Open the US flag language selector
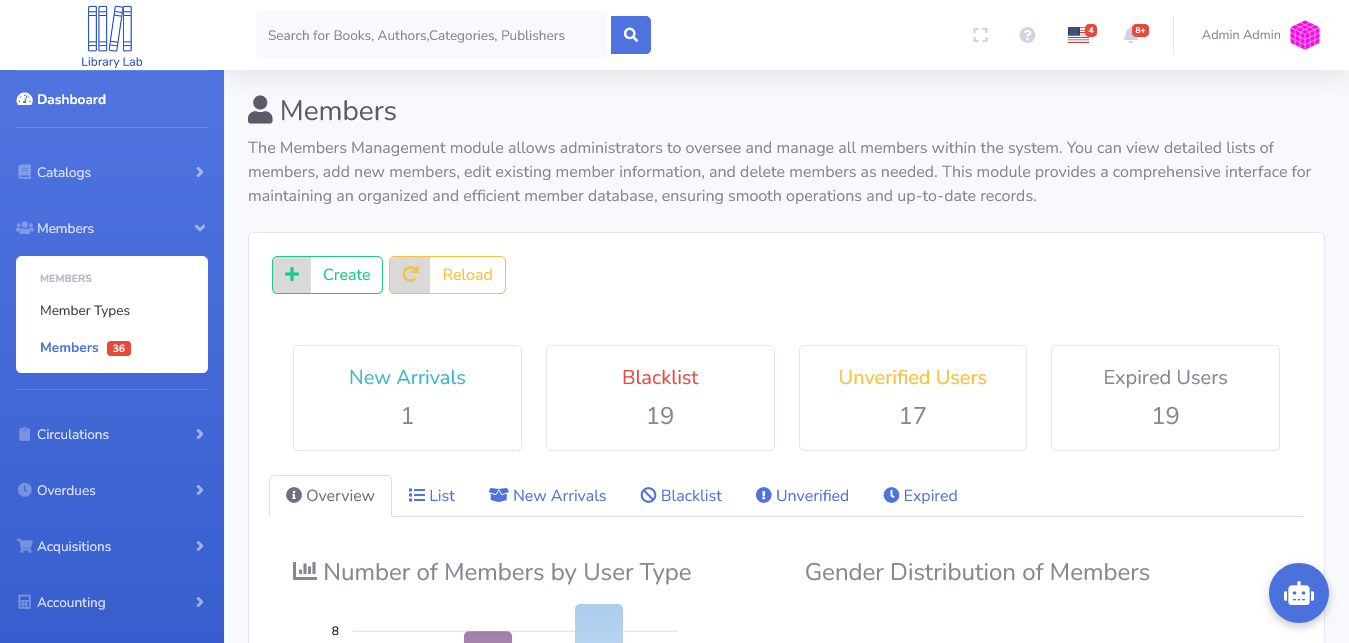1349x643 pixels. (x=1078, y=35)
